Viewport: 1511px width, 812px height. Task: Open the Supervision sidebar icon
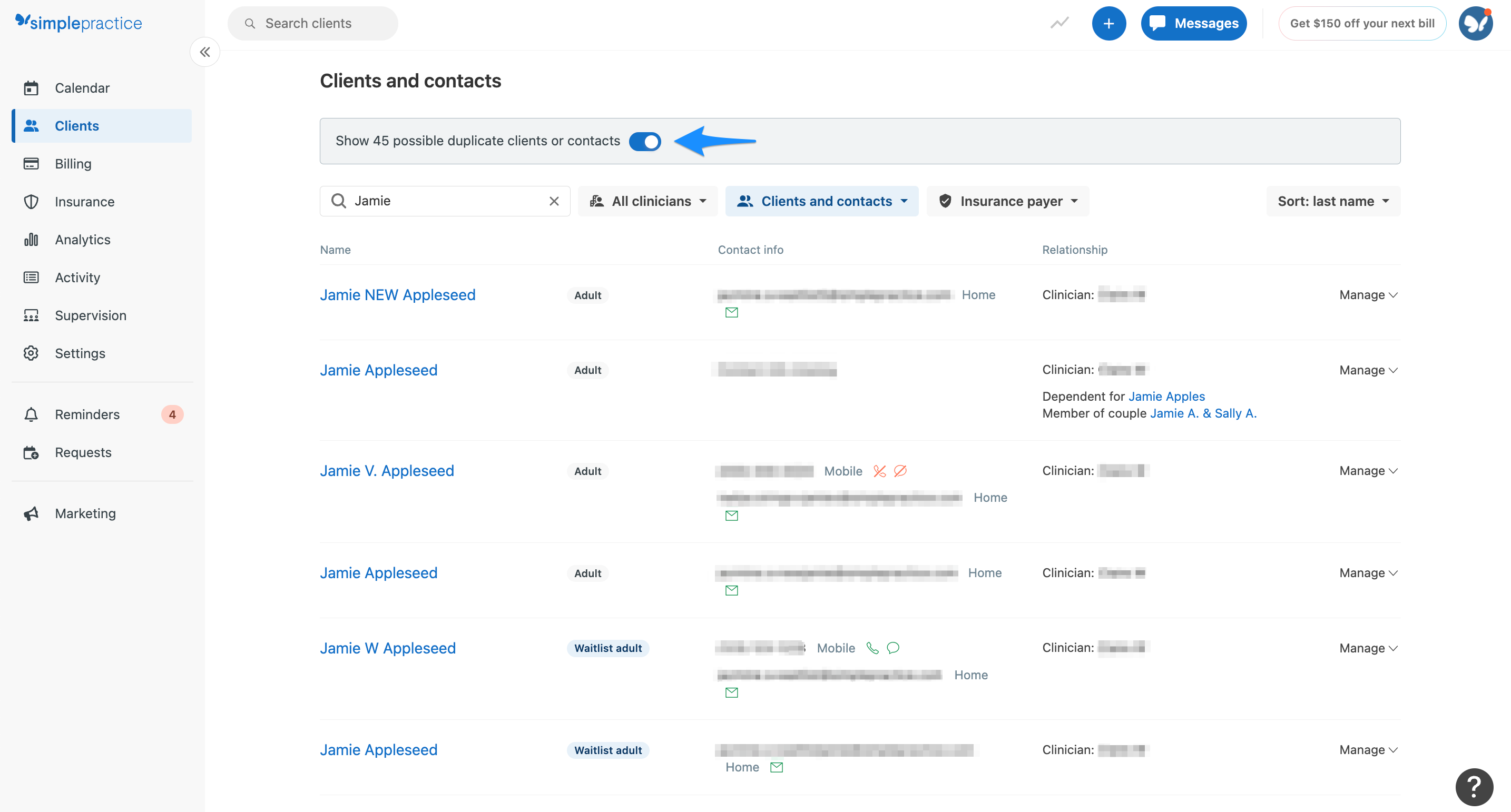(31, 315)
